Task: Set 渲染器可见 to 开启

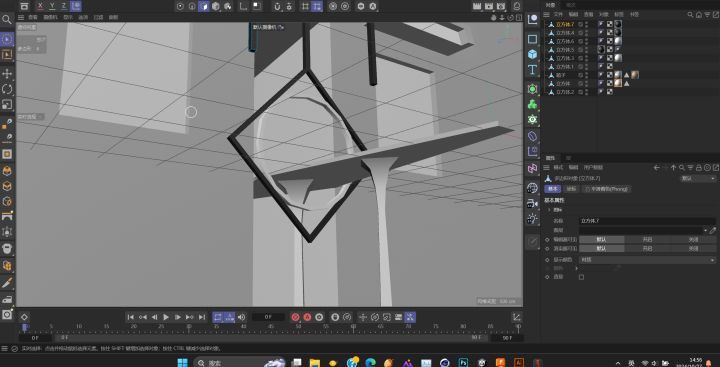Action: [x=647, y=248]
